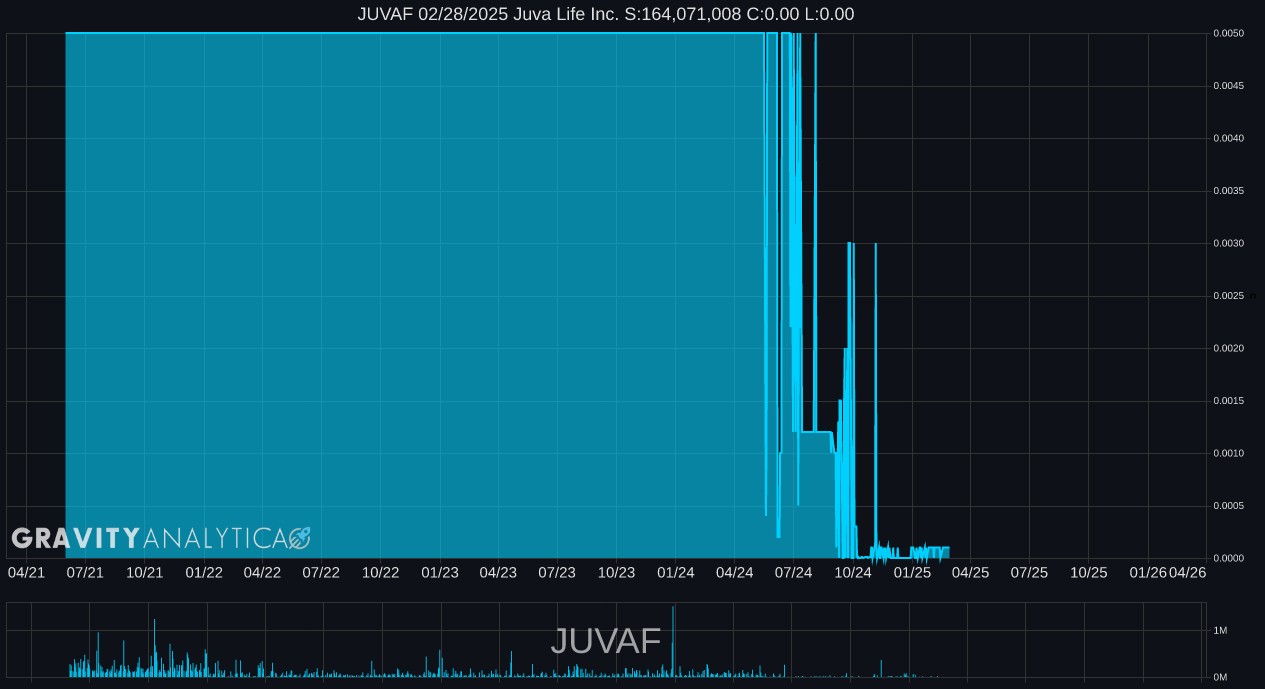The image size is (1265, 689).
Task: Select the 0.0040 price axis value
Action: click(x=1229, y=138)
